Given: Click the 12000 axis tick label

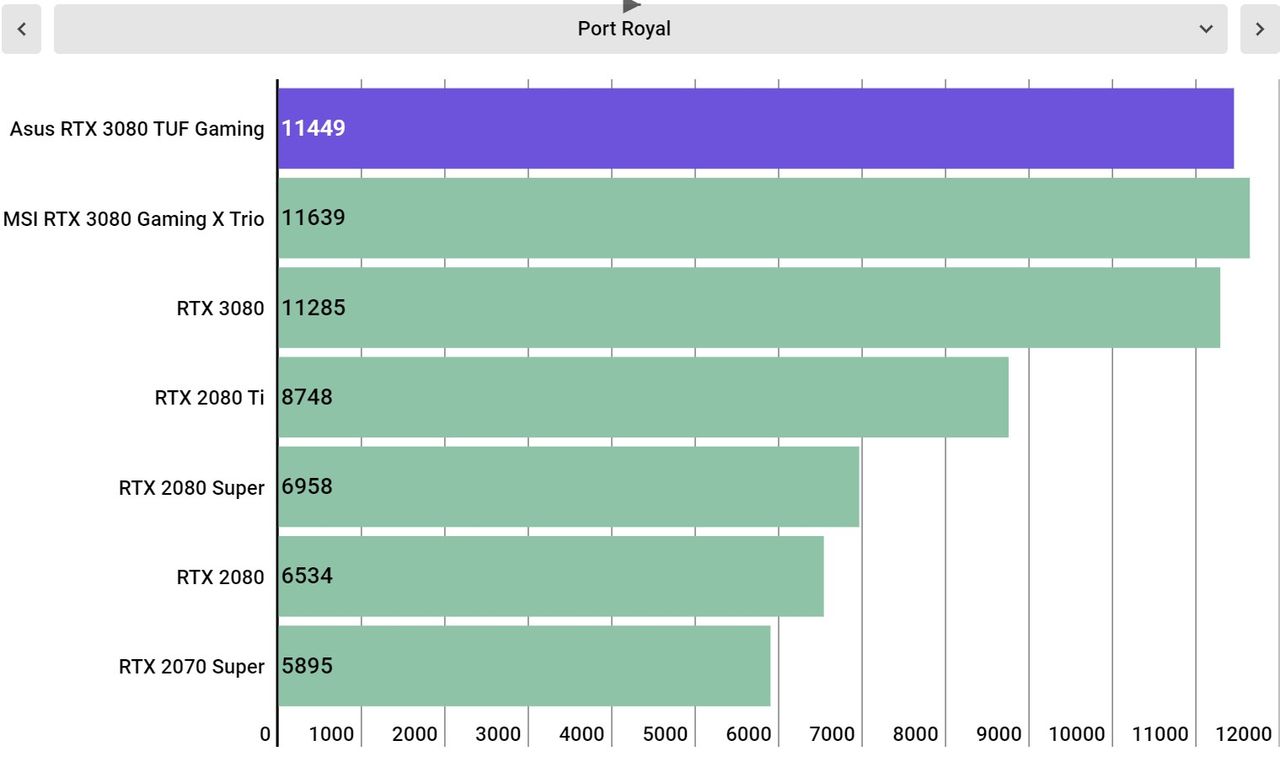Looking at the screenshot, I should pos(1244,735).
